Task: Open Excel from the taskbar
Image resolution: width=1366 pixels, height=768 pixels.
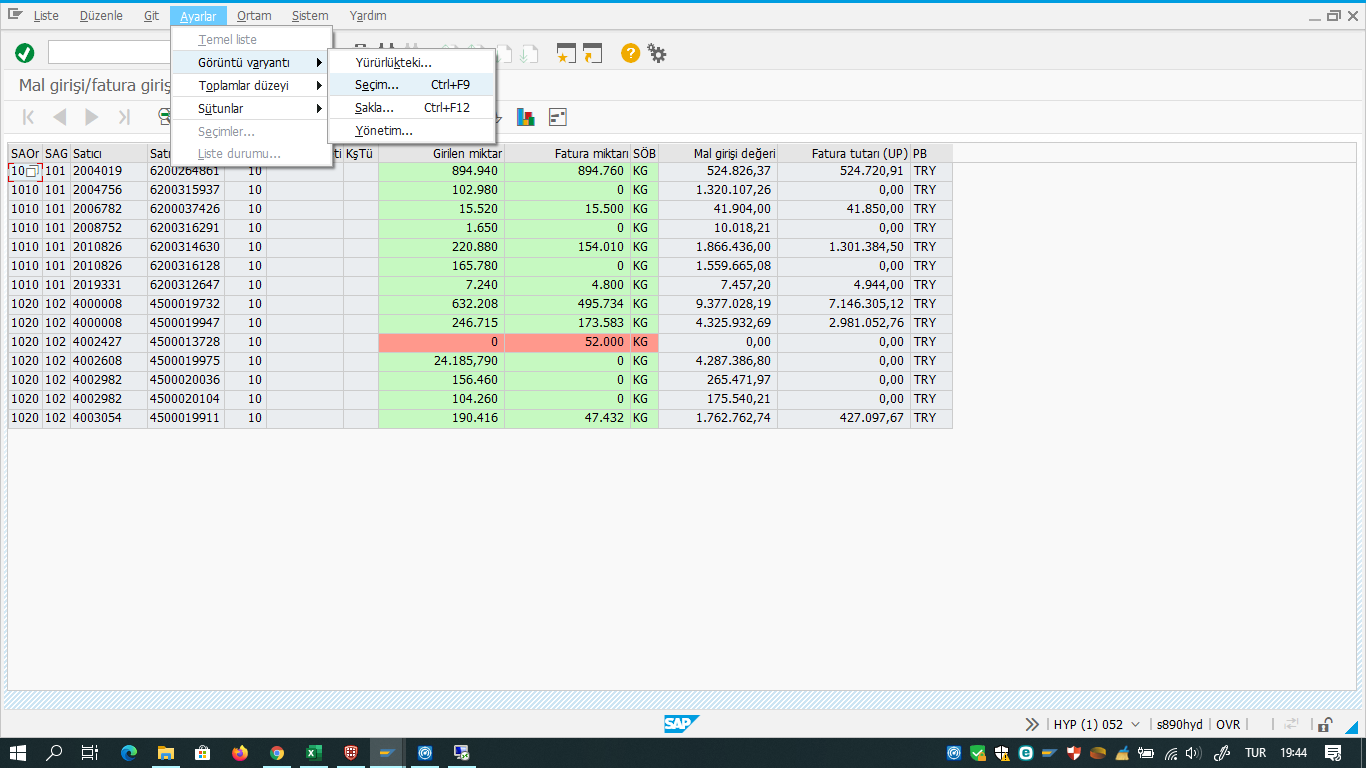Action: tap(313, 753)
